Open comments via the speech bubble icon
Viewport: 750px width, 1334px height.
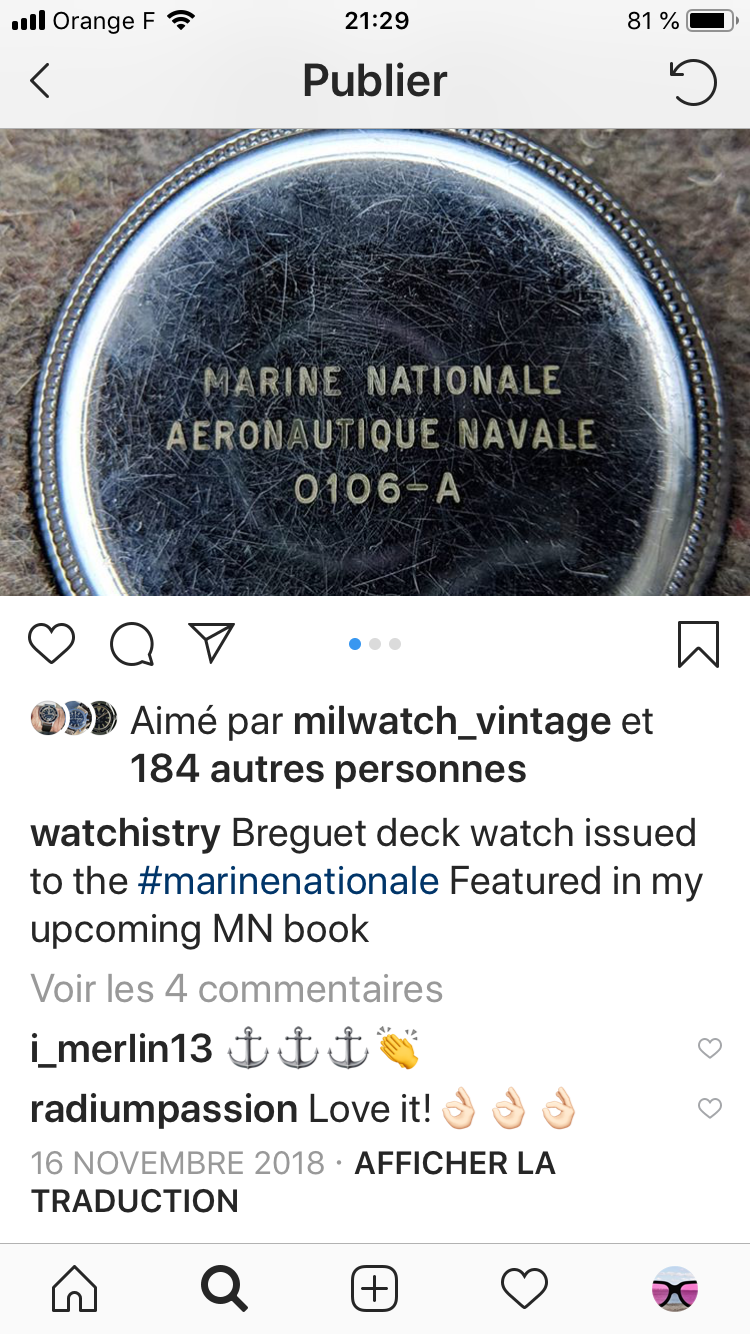point(132,644)
